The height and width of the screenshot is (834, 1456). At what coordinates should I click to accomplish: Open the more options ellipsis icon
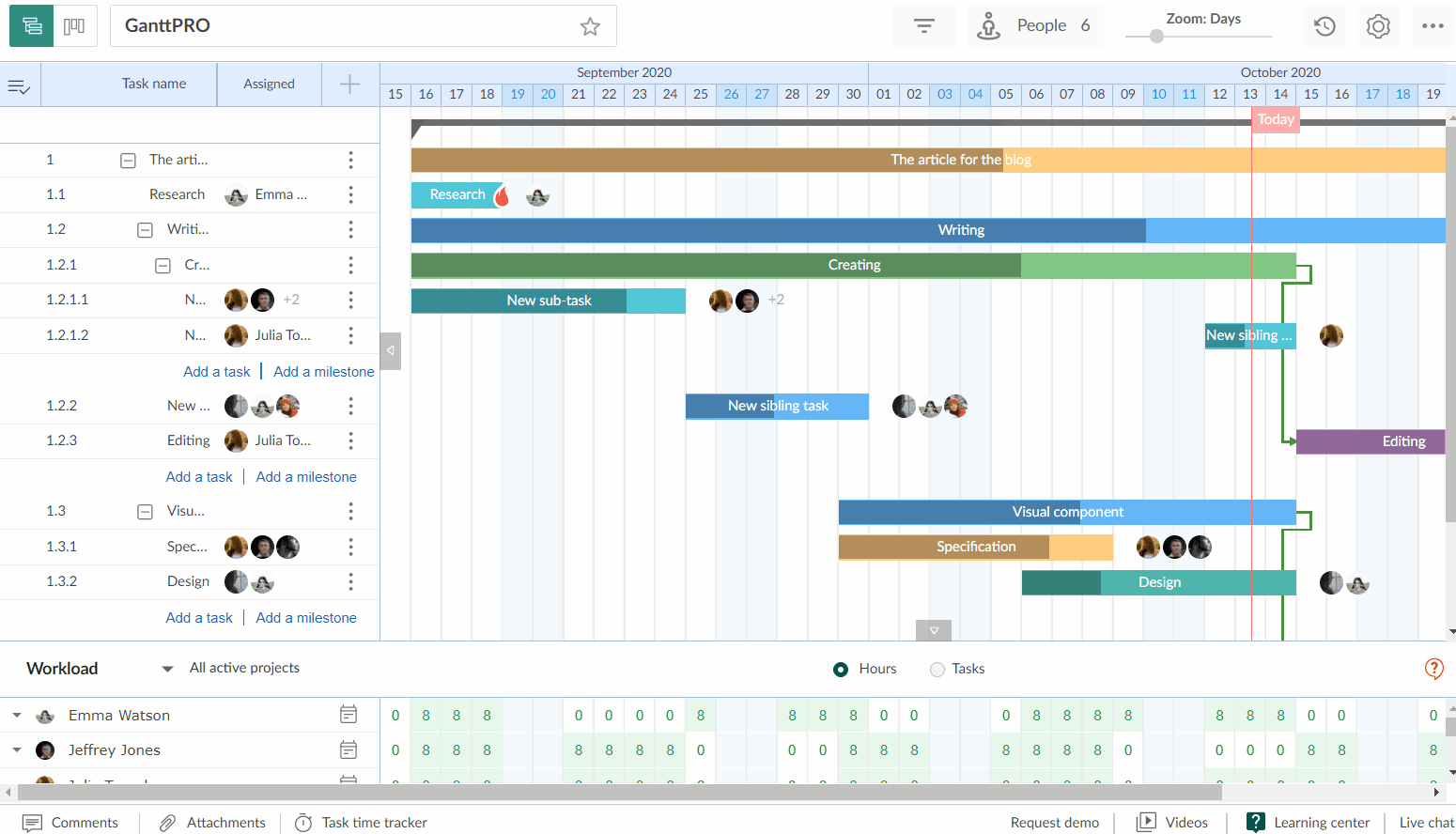click(x=1433, y=25)
